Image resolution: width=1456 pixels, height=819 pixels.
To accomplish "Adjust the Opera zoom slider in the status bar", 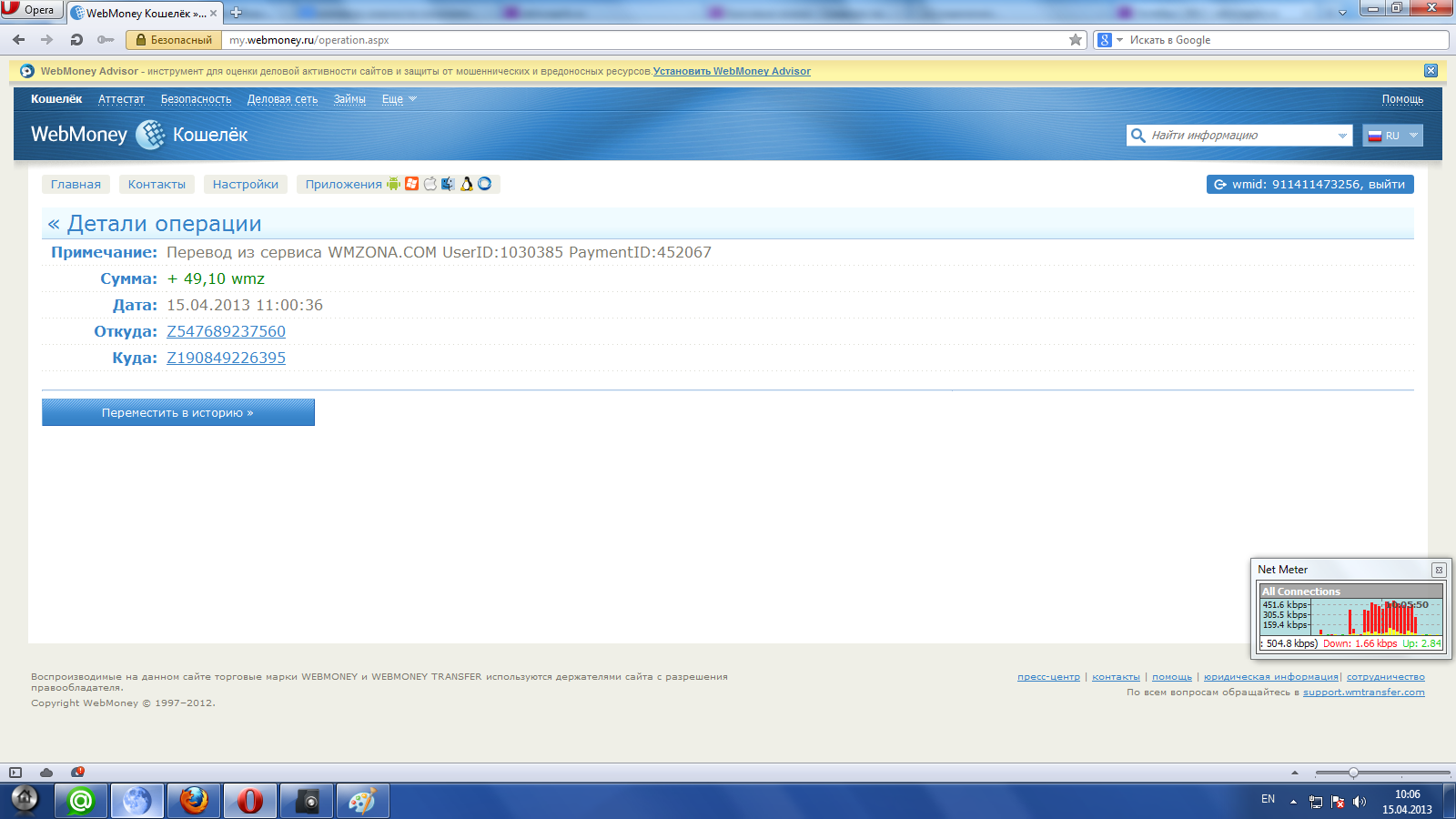I will (x=1353, y=773).
